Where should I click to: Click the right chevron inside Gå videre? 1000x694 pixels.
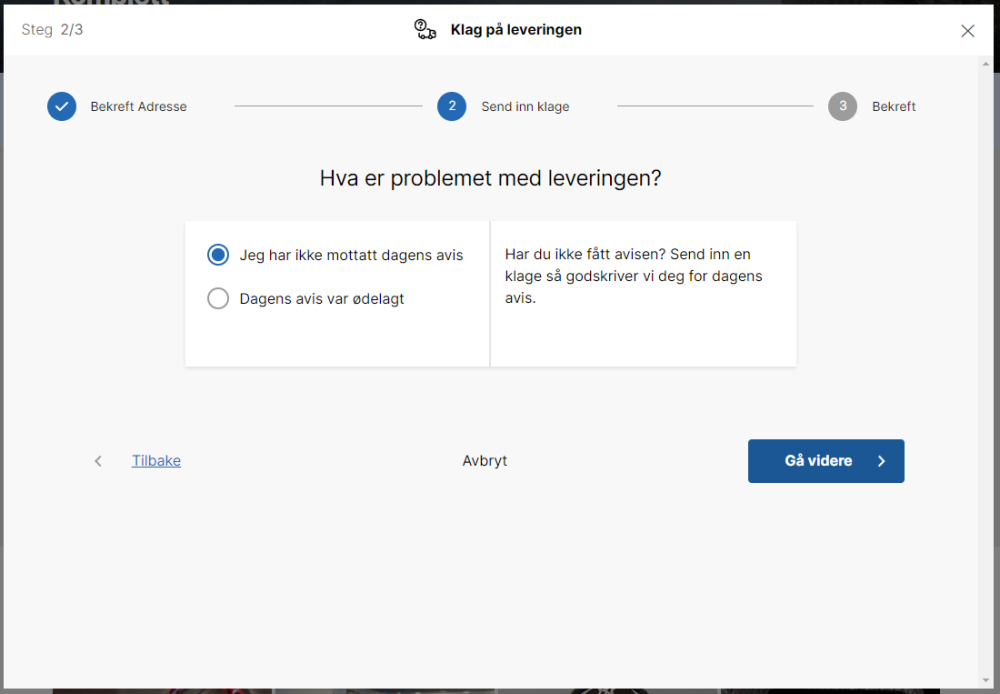point(881,461)
